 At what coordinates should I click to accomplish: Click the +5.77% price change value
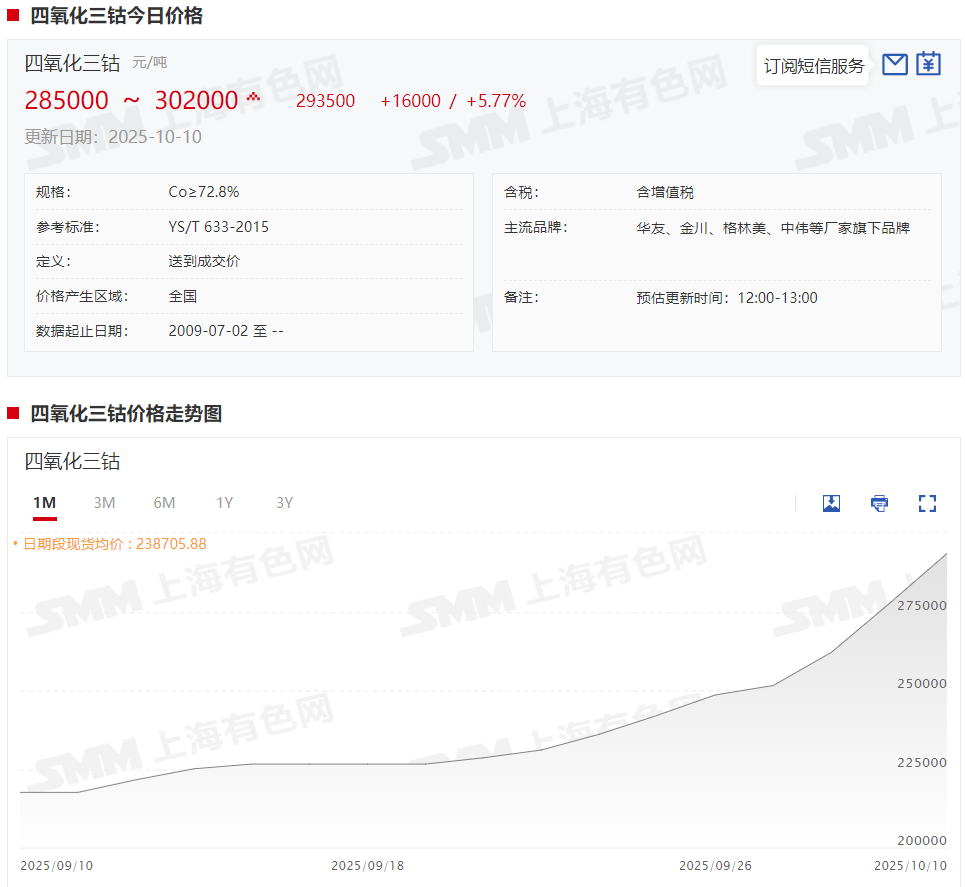[496, 101]
